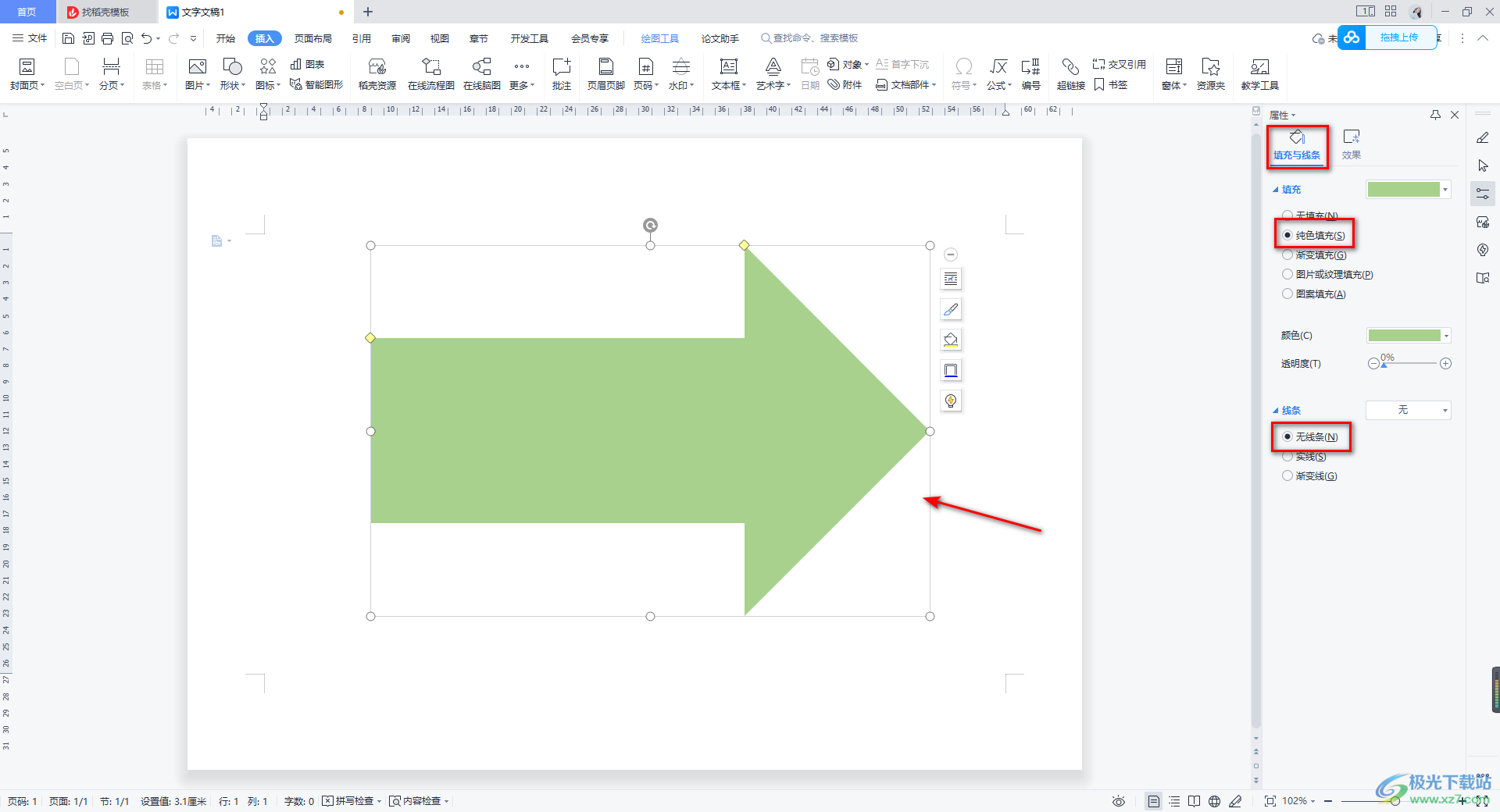1500x812 pixels.
Task: Switch to the 效果 effects panel tab
Action: (1352, 145)
